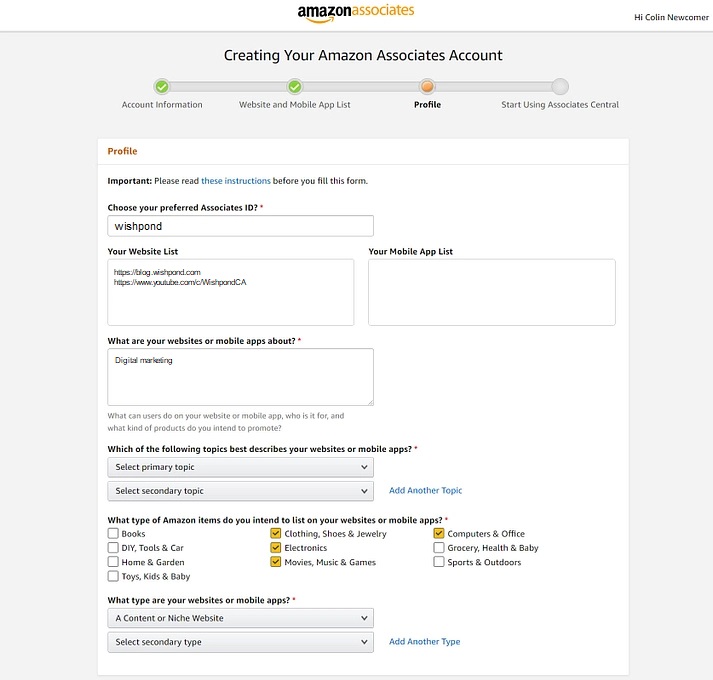Uncheck Clothing, Shoes & Jewelry

(276, 533)
